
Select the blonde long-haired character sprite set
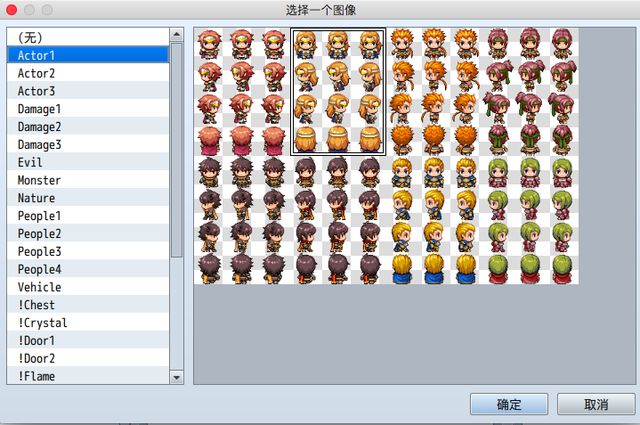pyautogui.click(x=338, y=91)
